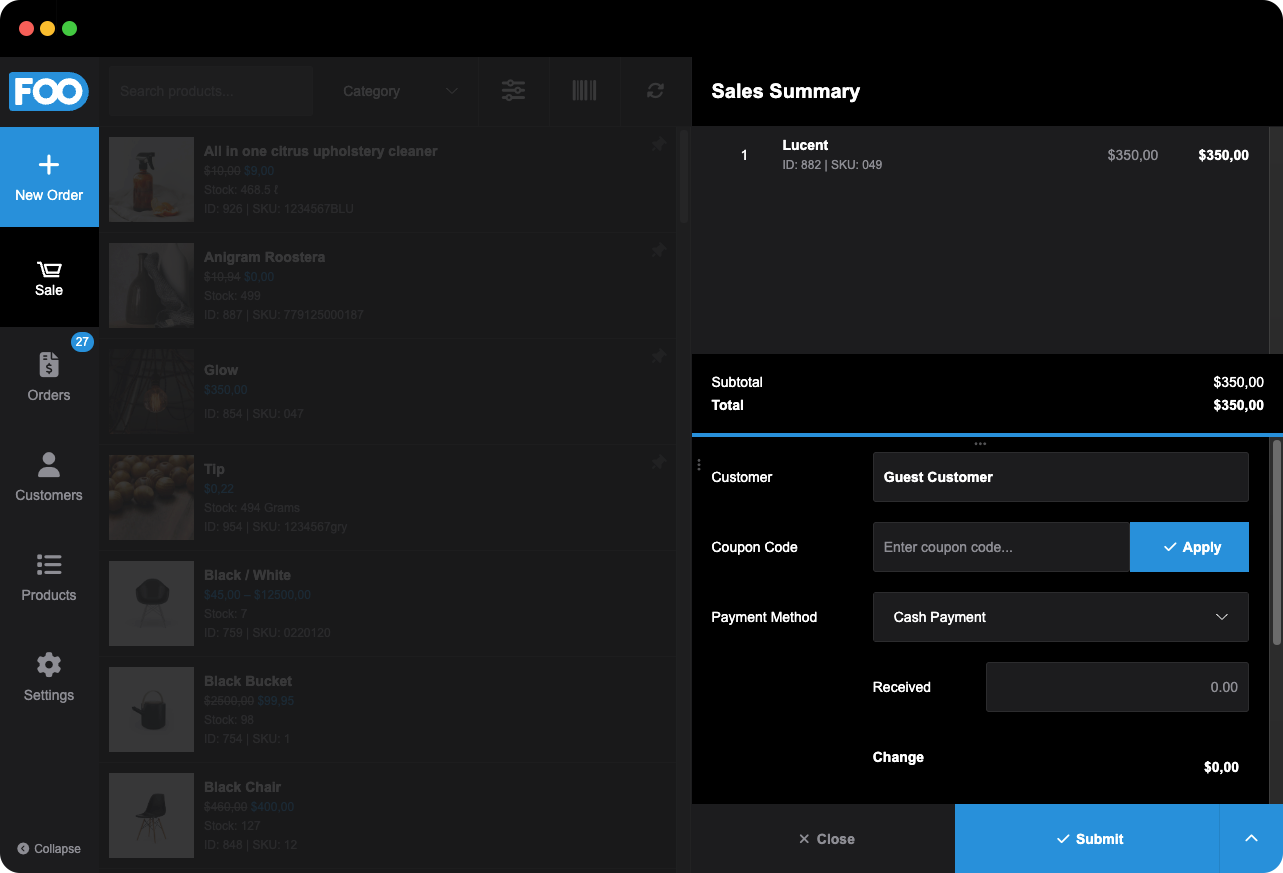Refresh the product list with sync icon
The height and width of the screenshot is (873, 1283).
pyautogui.click(x=655, y=91)
